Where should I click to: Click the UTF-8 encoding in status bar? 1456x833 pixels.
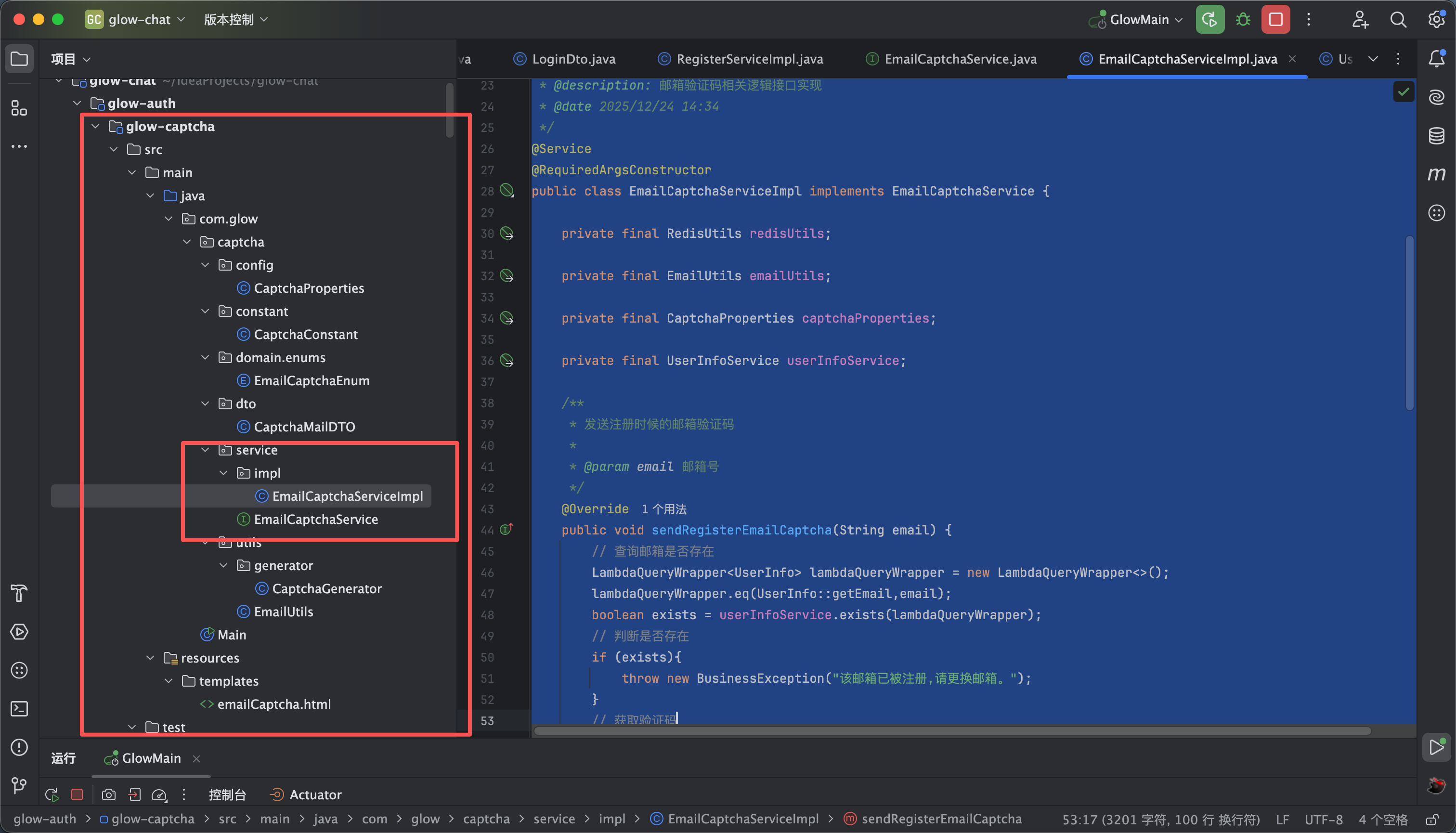[x=1323, y=819]
